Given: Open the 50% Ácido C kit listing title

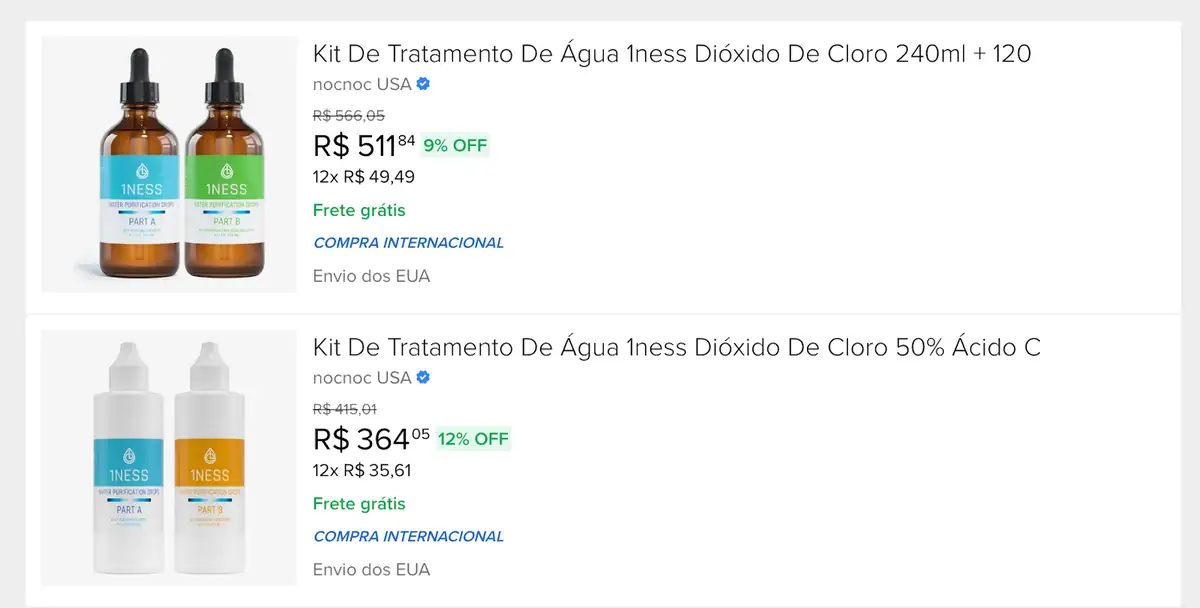Looking at the screenshot, I should [x=676, y=347].
